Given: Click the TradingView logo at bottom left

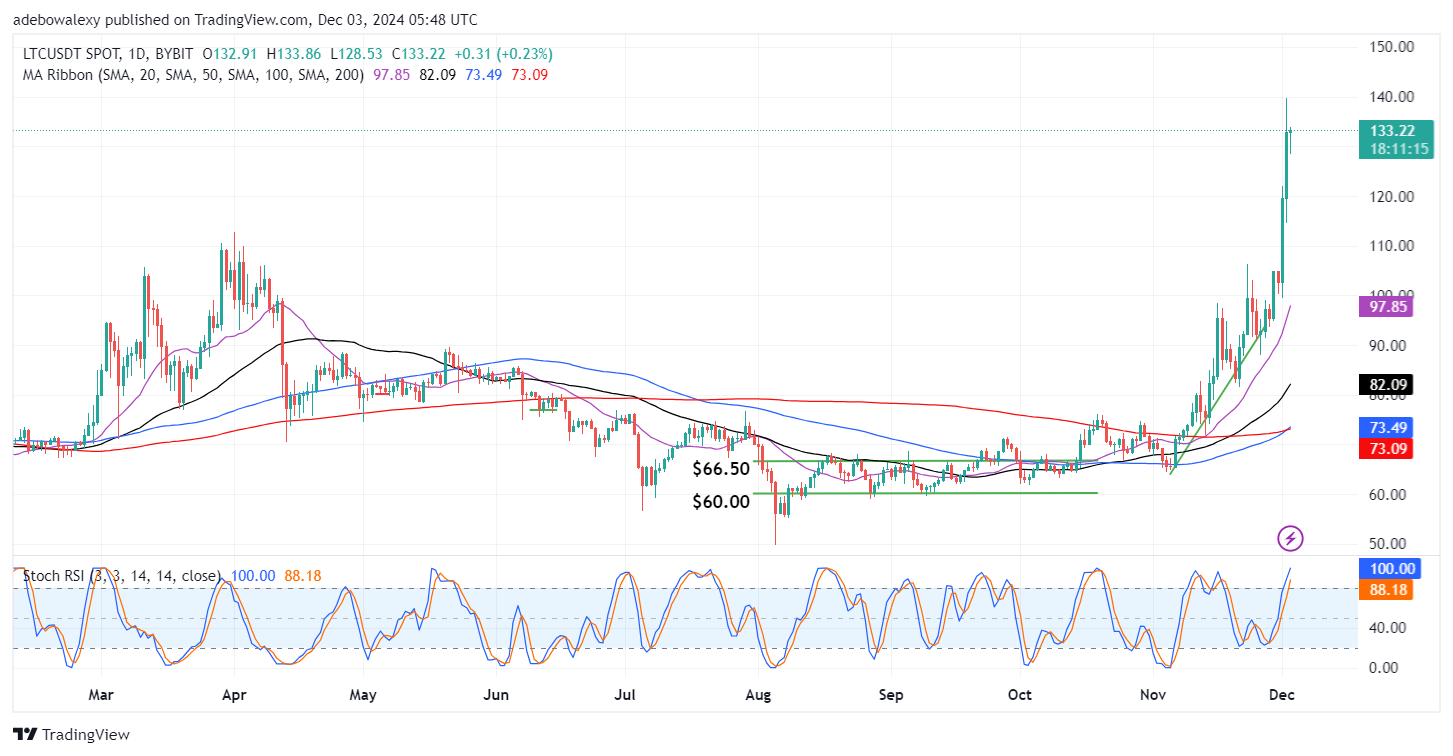Looking at the screenshot, I should click(x=72, y=734).
